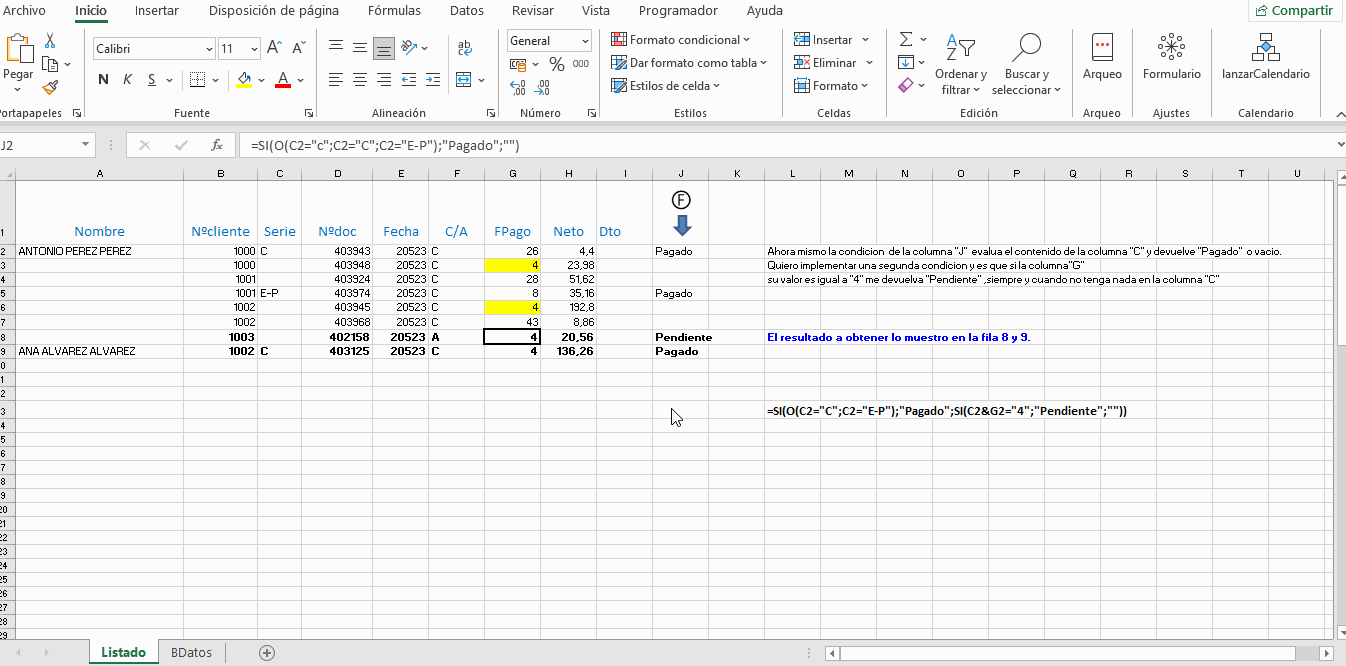Expand Estilos de celda menu
This screenshot has width=1346, height=666.
click(665, 86)
